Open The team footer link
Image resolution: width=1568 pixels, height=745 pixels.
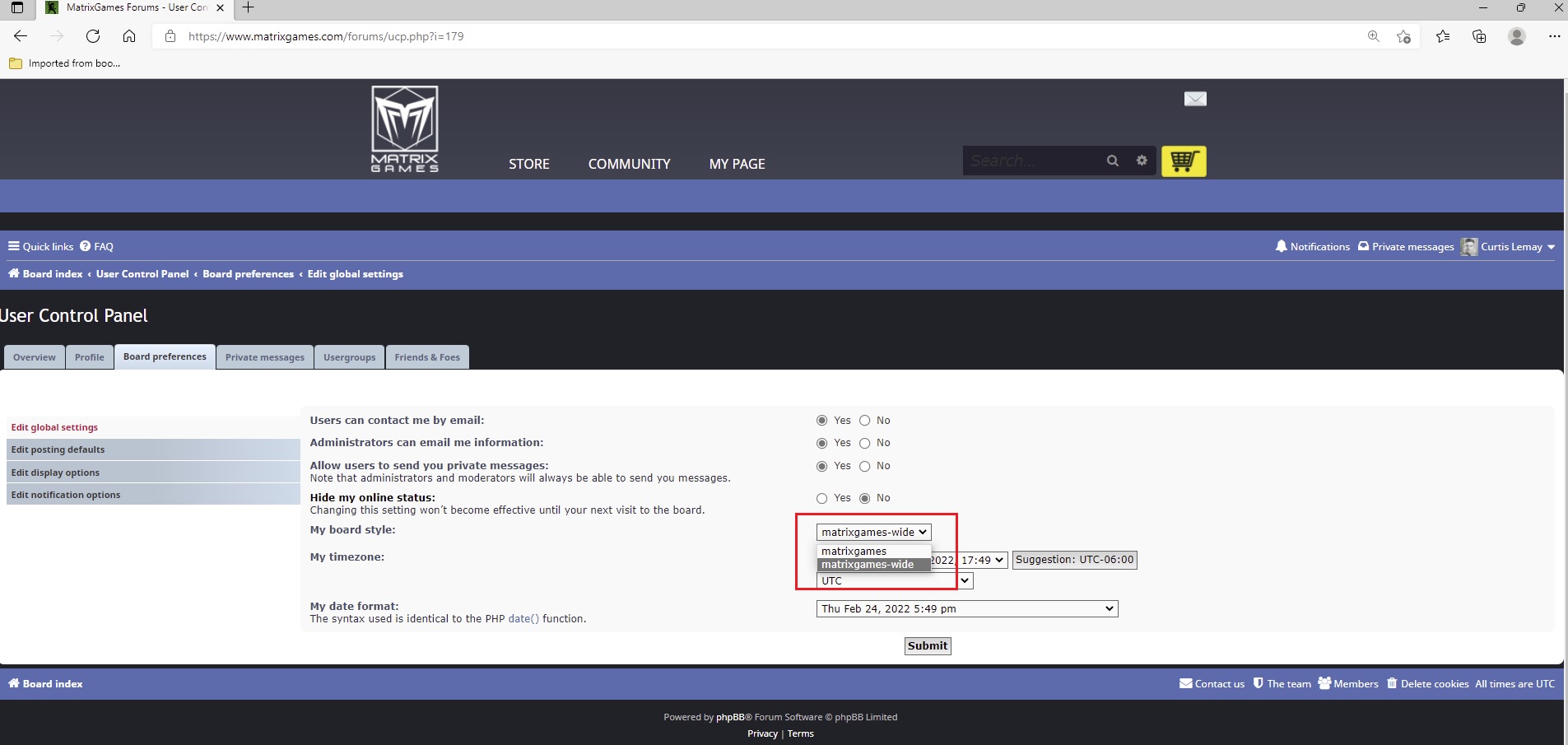[x=1282, y=683]
